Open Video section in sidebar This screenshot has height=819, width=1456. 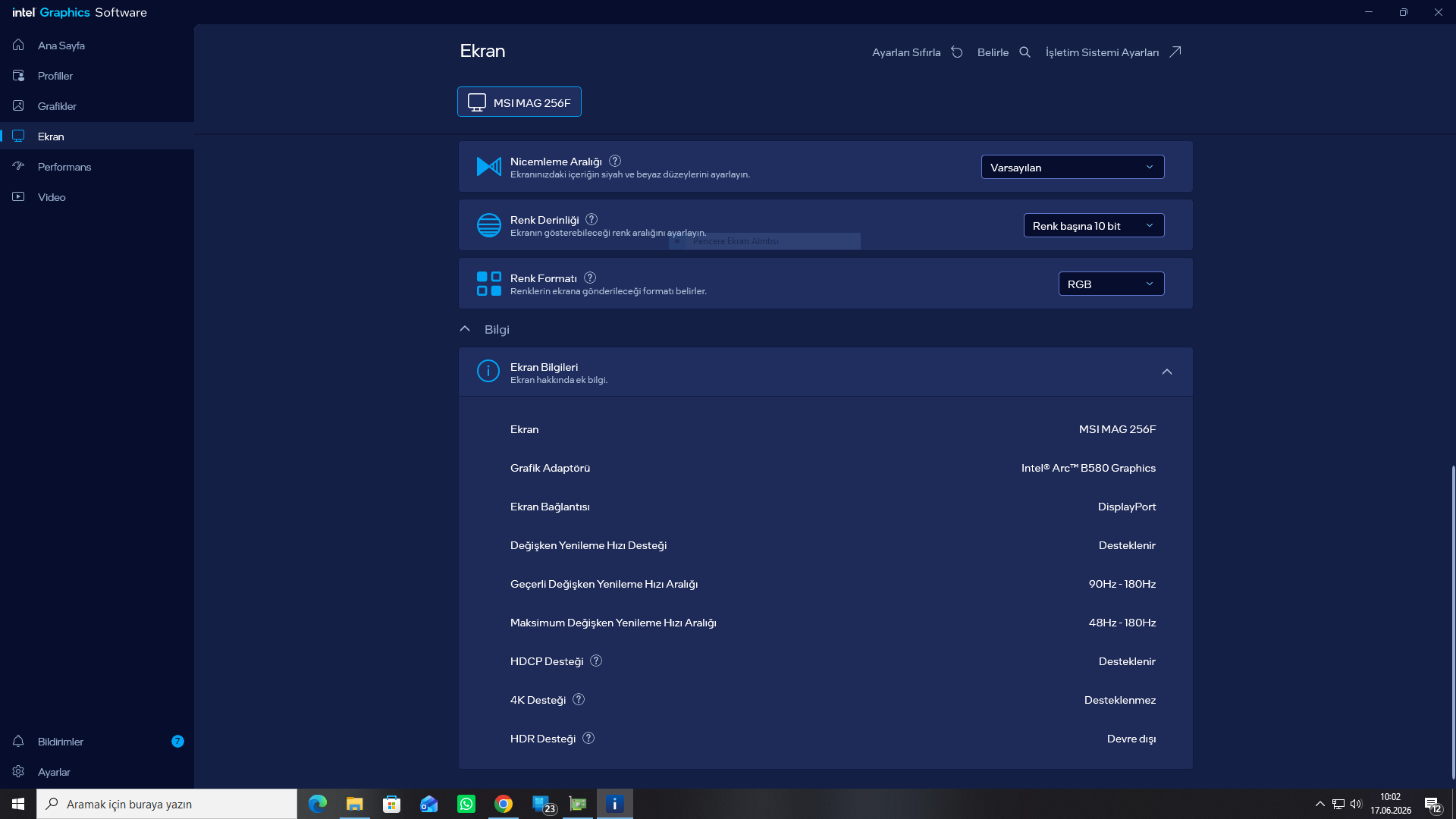click(97, 197)
